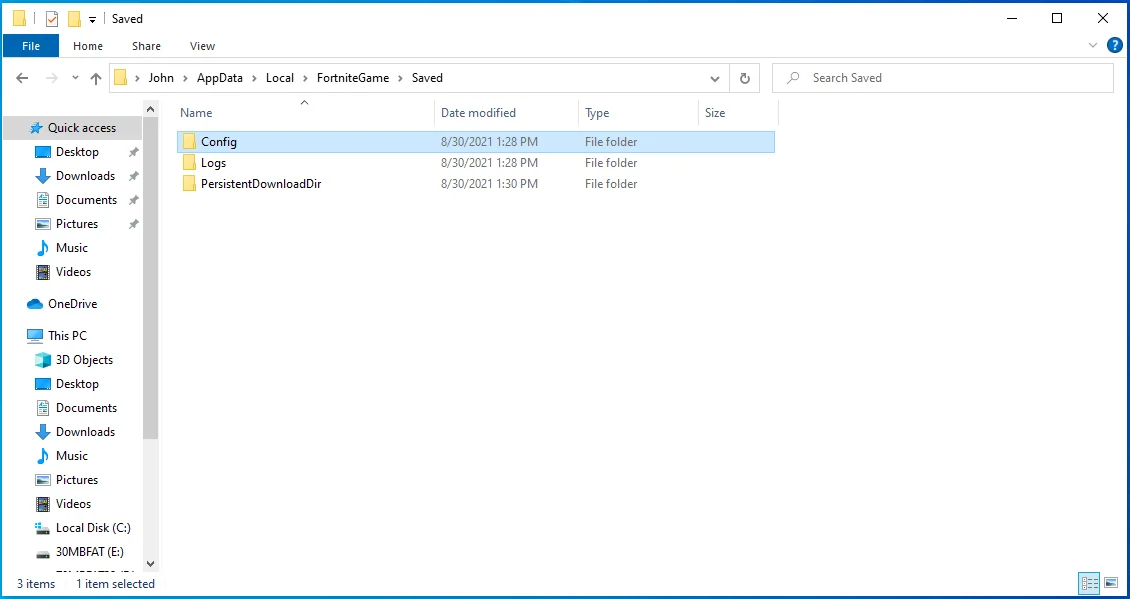Screen dimensions: 1130x599
Task: Click the Logs folder icon
Action: pos(190,163)
